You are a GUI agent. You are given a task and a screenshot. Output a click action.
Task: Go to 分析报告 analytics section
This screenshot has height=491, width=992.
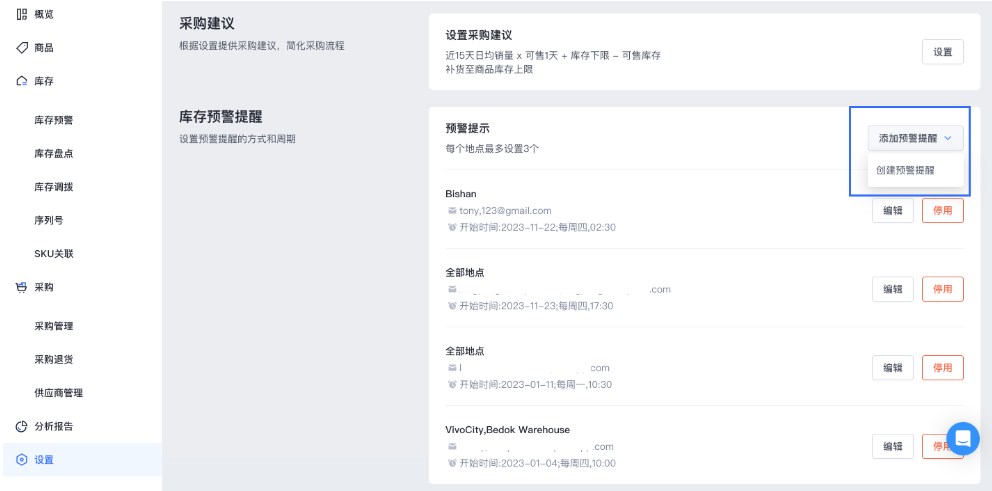click(x=54, y=426)
